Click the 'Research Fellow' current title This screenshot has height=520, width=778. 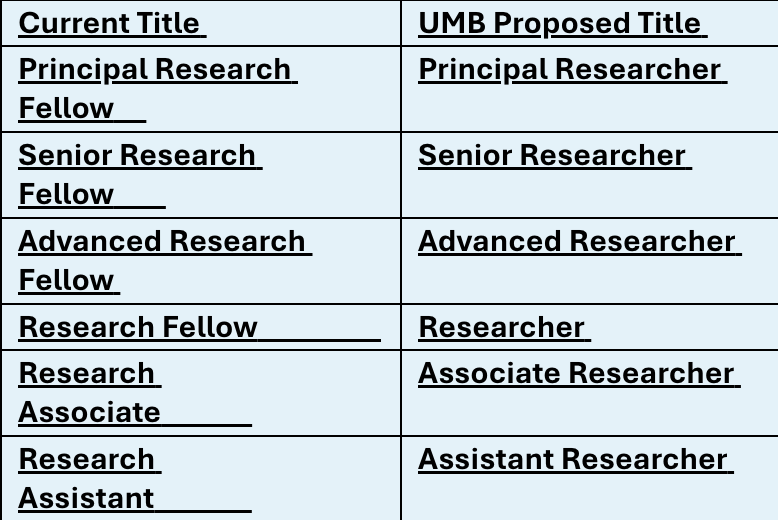coord(138,327)
